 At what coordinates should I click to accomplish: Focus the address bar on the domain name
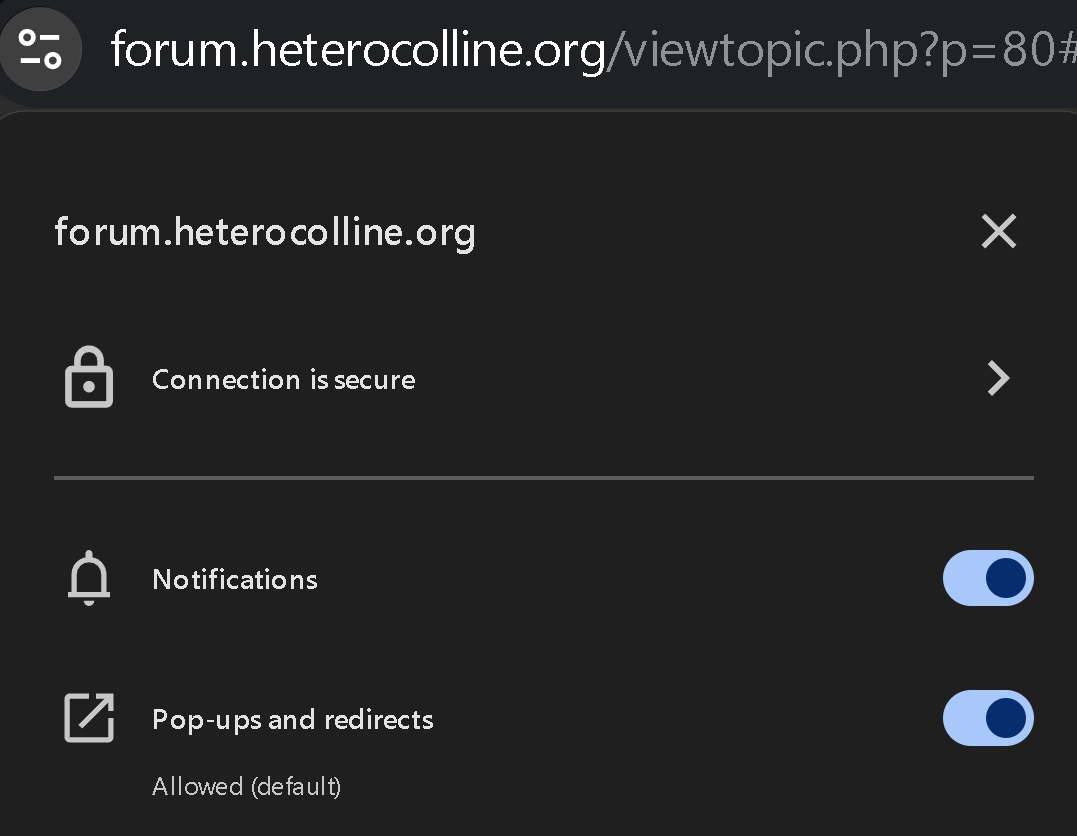pyautogui.click(x=357, y=49)
